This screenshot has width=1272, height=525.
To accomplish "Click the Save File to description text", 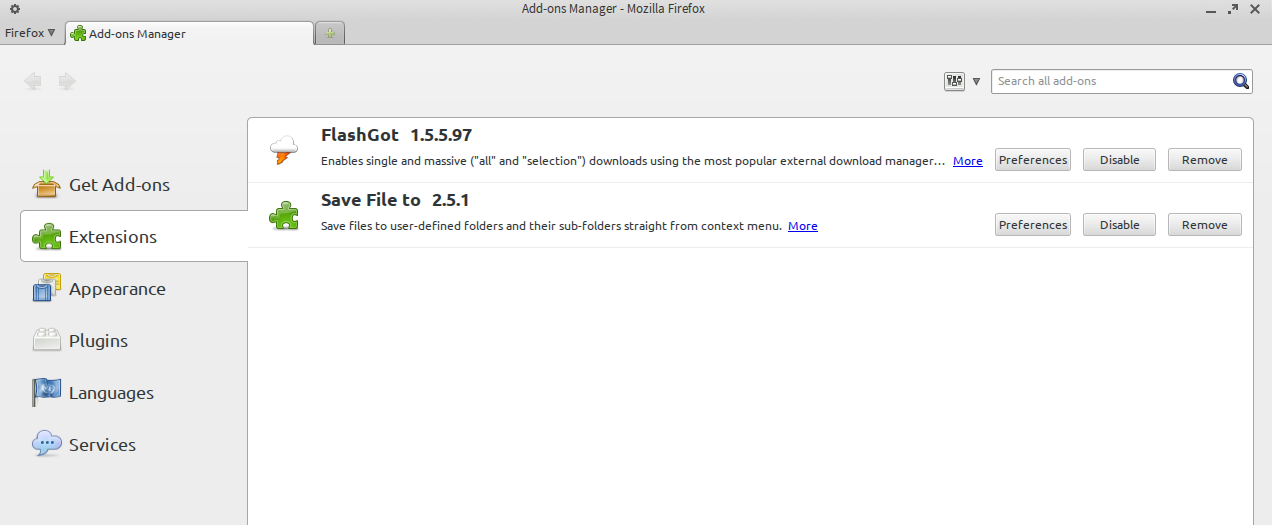I will coord(551,226).
